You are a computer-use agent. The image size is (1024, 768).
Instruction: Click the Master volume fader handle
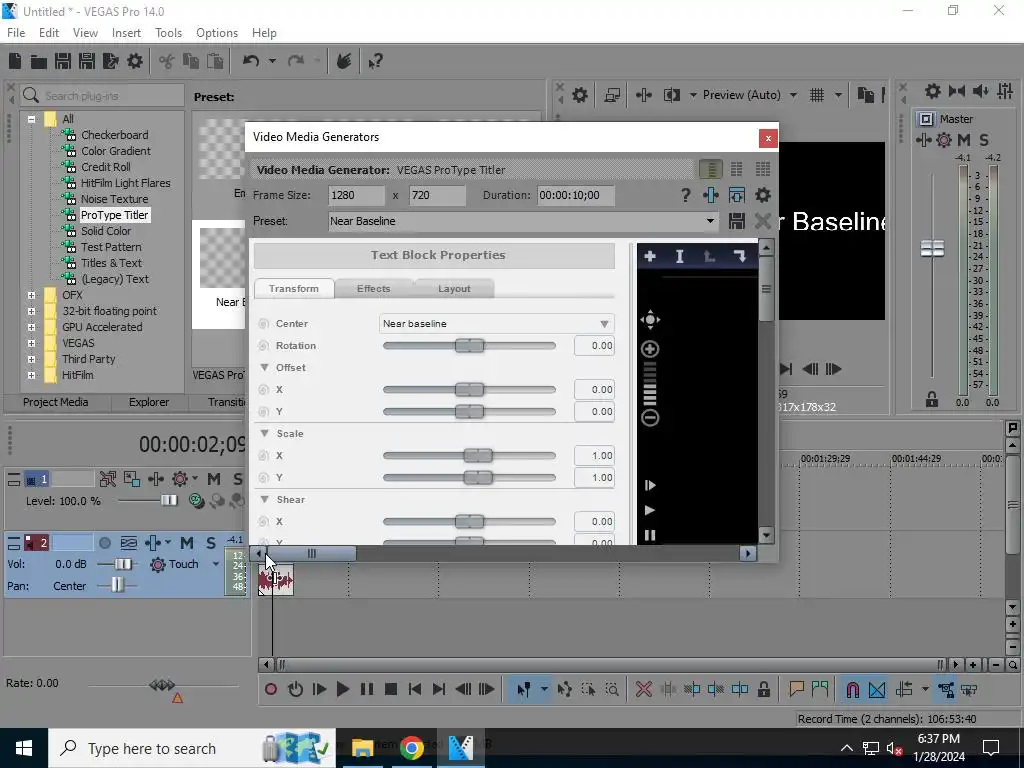(932, 249)
